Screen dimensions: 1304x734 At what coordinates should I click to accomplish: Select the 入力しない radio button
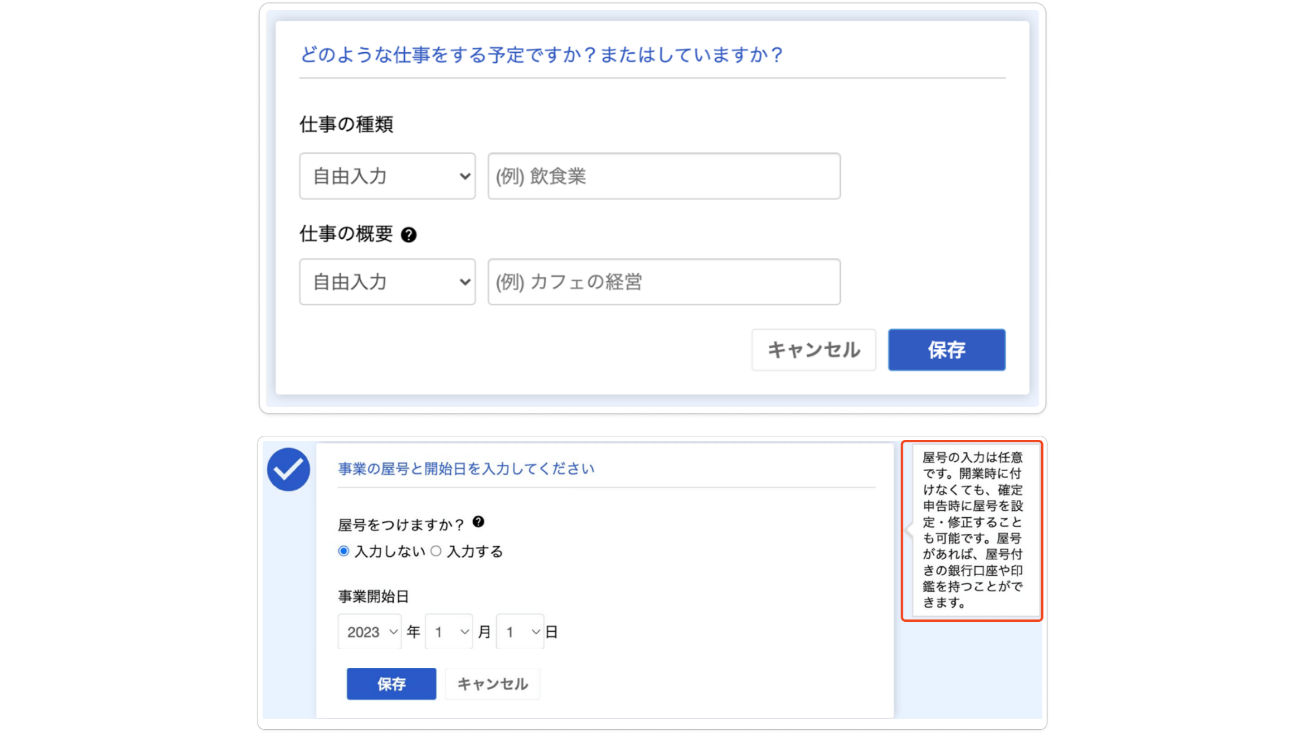pos(344,551)
